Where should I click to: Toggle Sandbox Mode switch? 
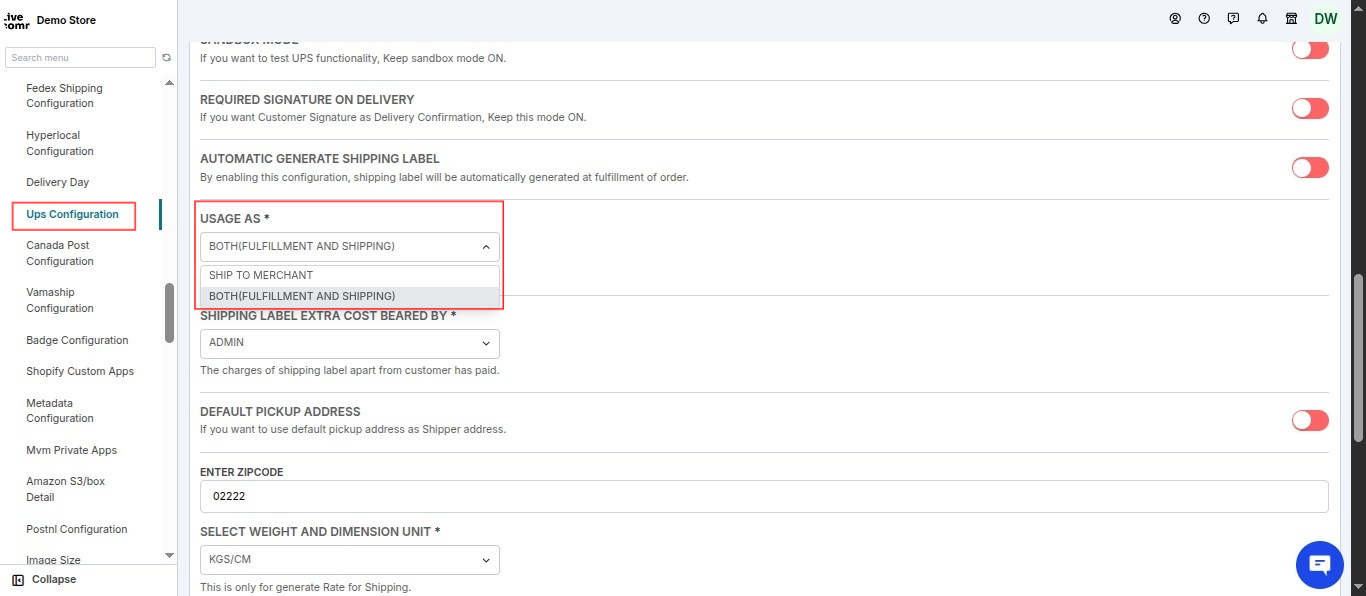[1310, 48]
